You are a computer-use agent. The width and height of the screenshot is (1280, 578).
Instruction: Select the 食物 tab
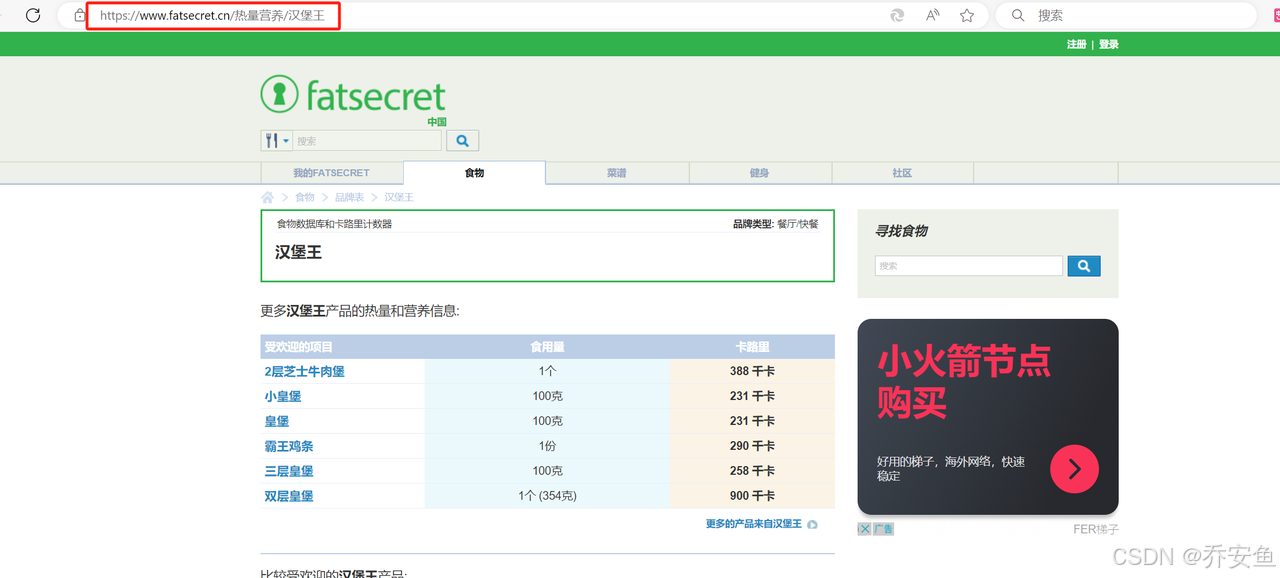click(474, 173)
